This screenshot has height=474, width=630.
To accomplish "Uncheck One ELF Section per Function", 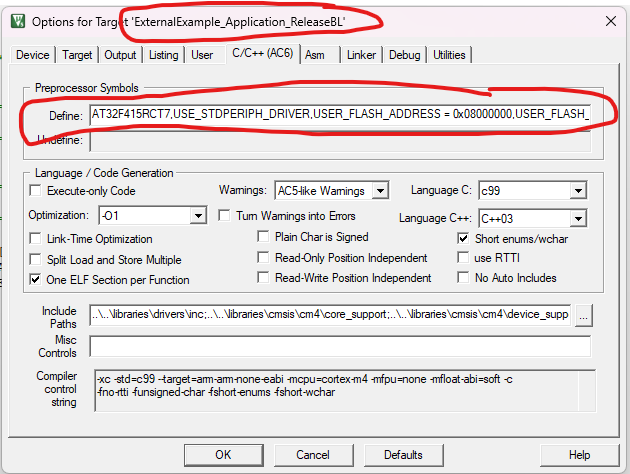I will click(37, 279).
